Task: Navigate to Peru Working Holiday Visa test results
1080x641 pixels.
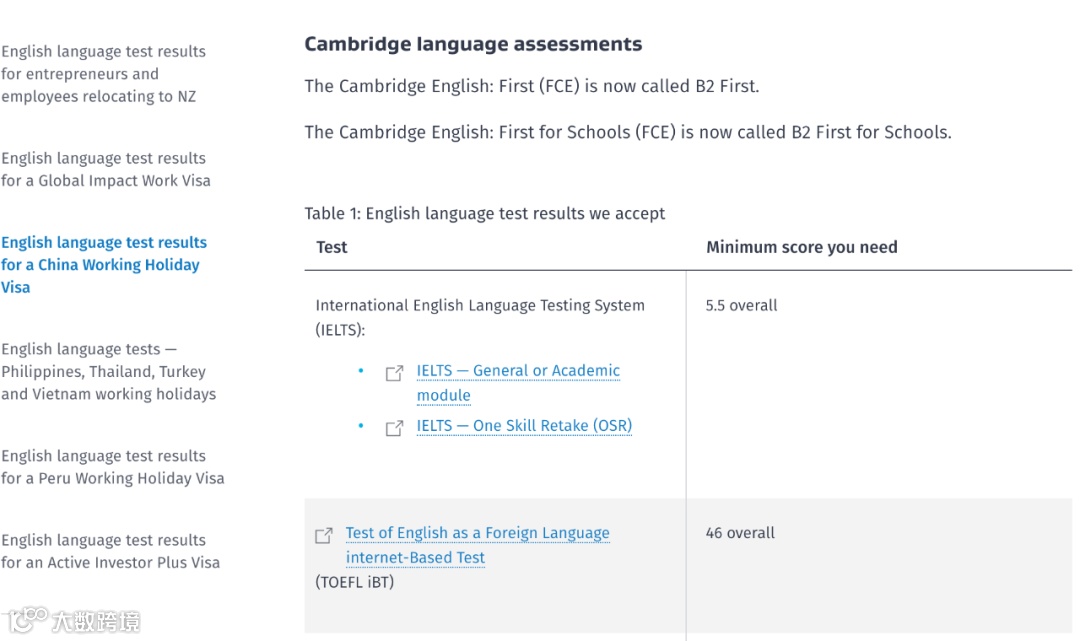Action: pos(112,467)
